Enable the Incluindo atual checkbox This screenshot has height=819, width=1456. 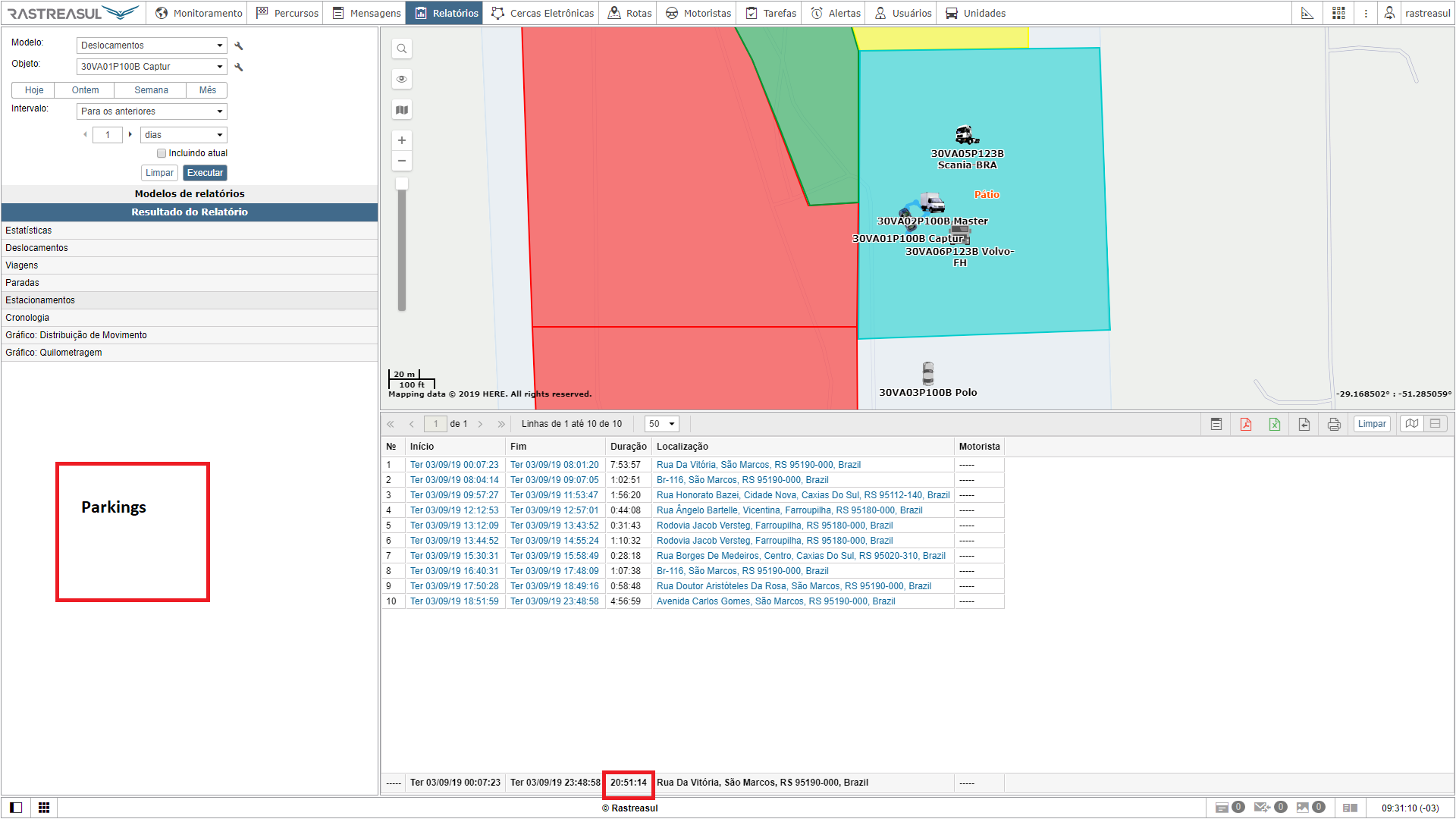coord(162,153)
